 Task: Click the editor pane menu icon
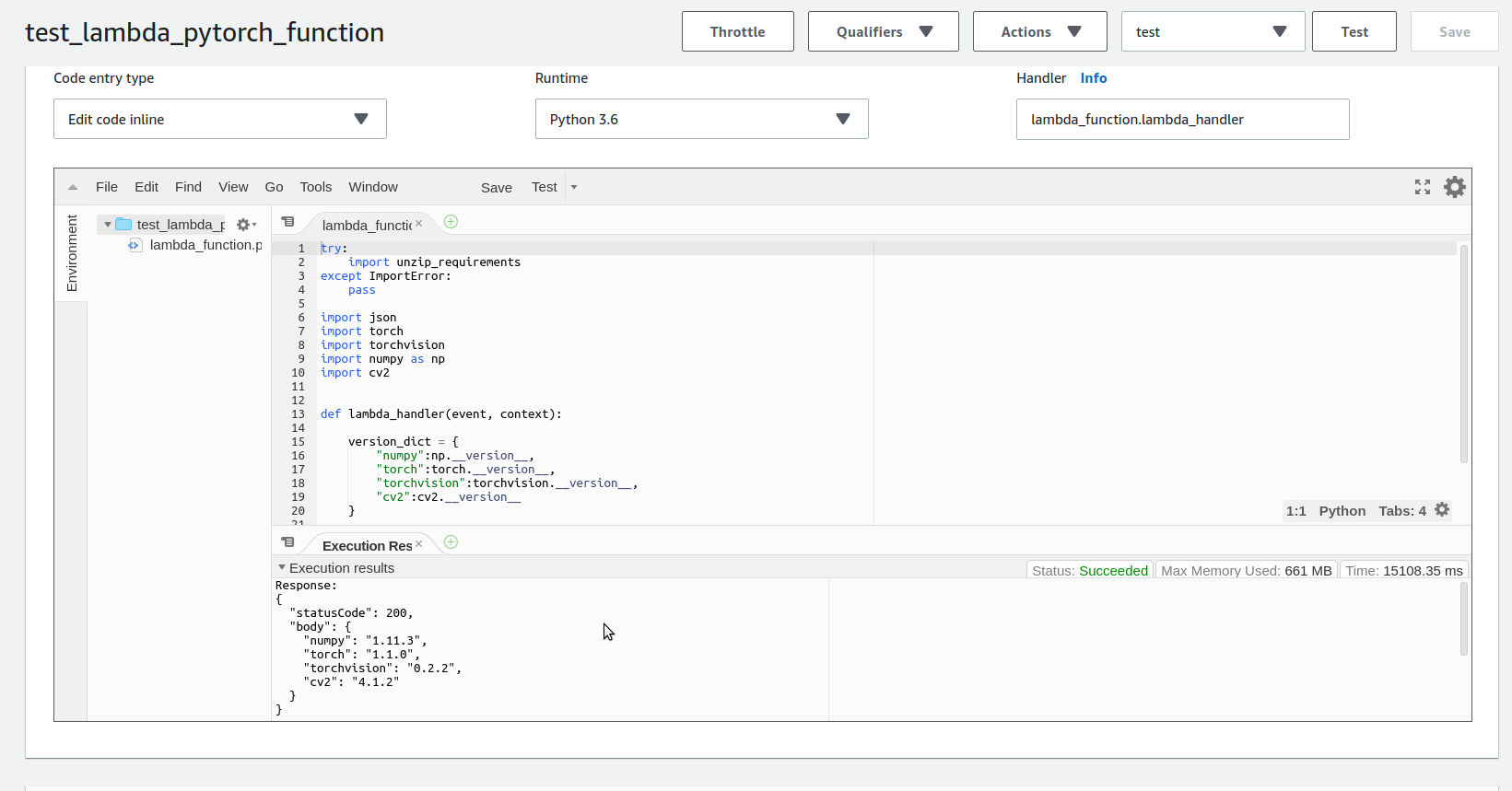point(287,222)
